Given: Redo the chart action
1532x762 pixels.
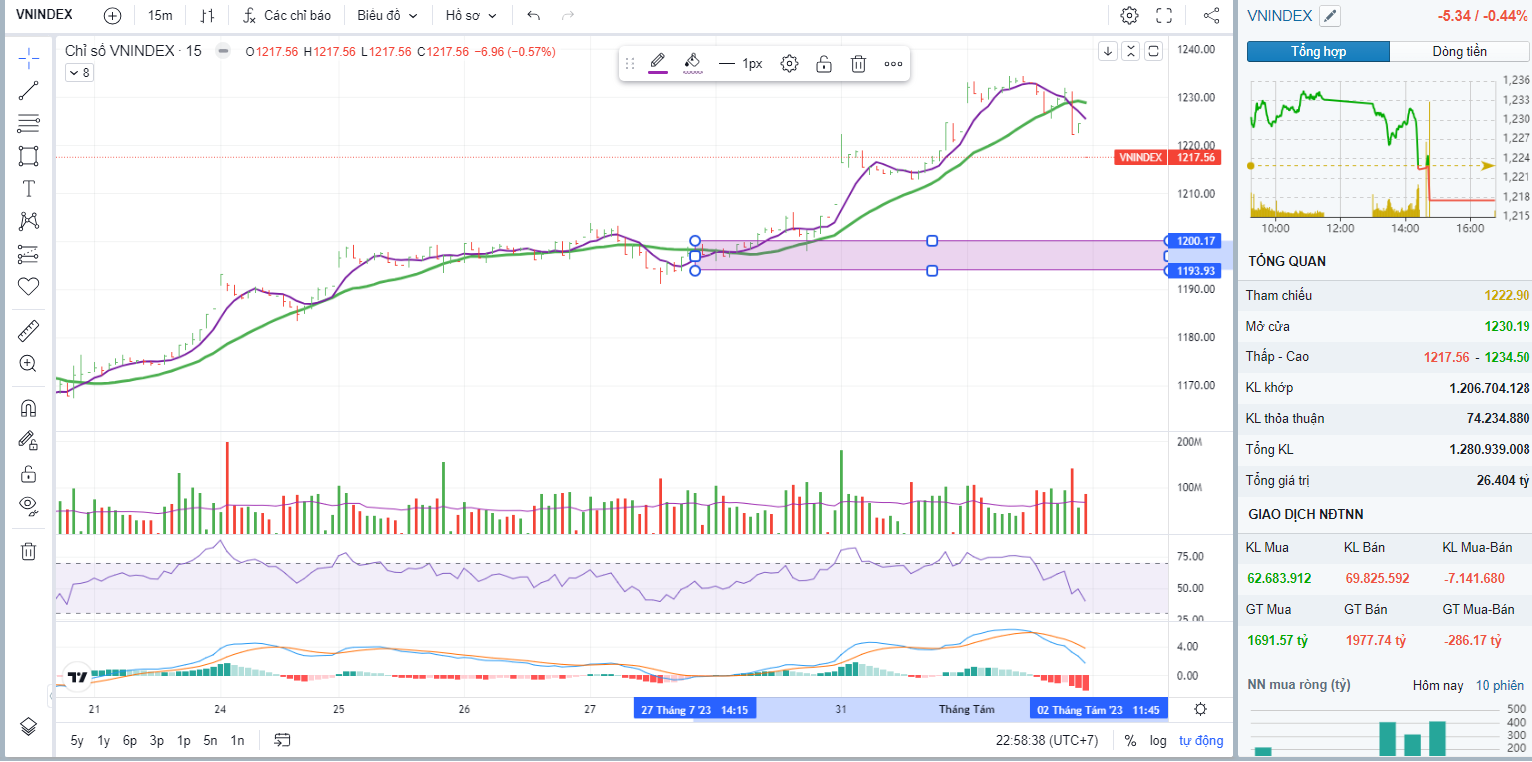Looking at the screenshot, I should [568, 16].
